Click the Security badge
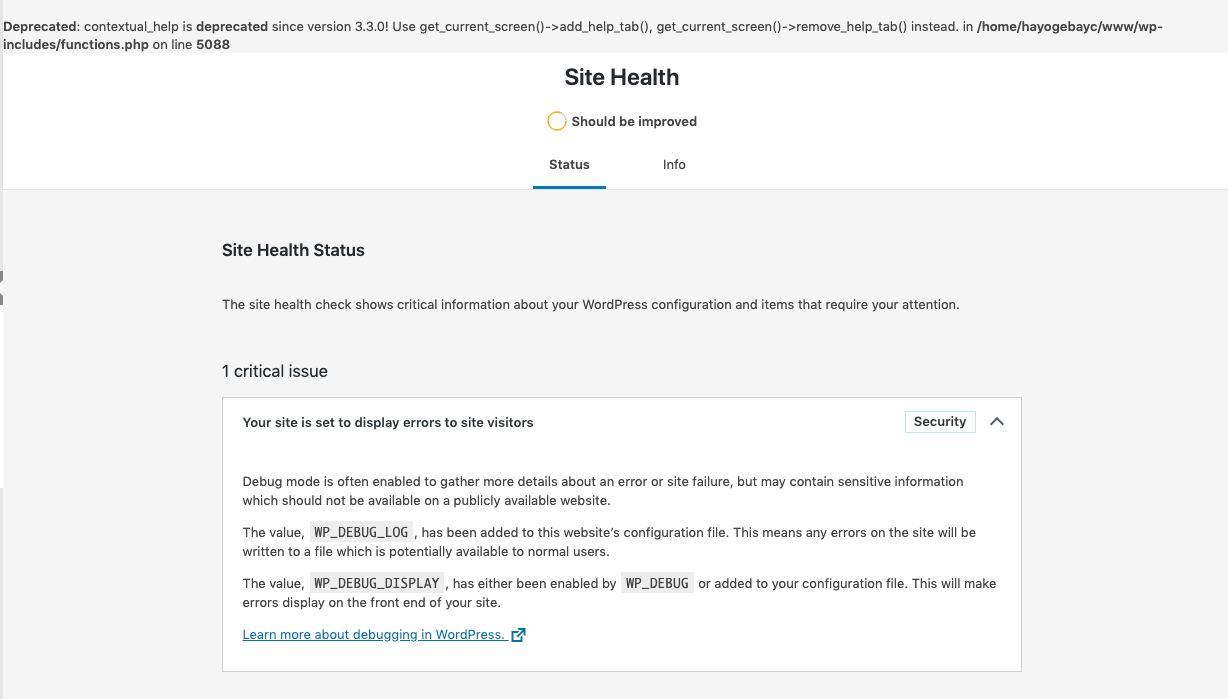The image size is (1228, 699). click(940, 422)
